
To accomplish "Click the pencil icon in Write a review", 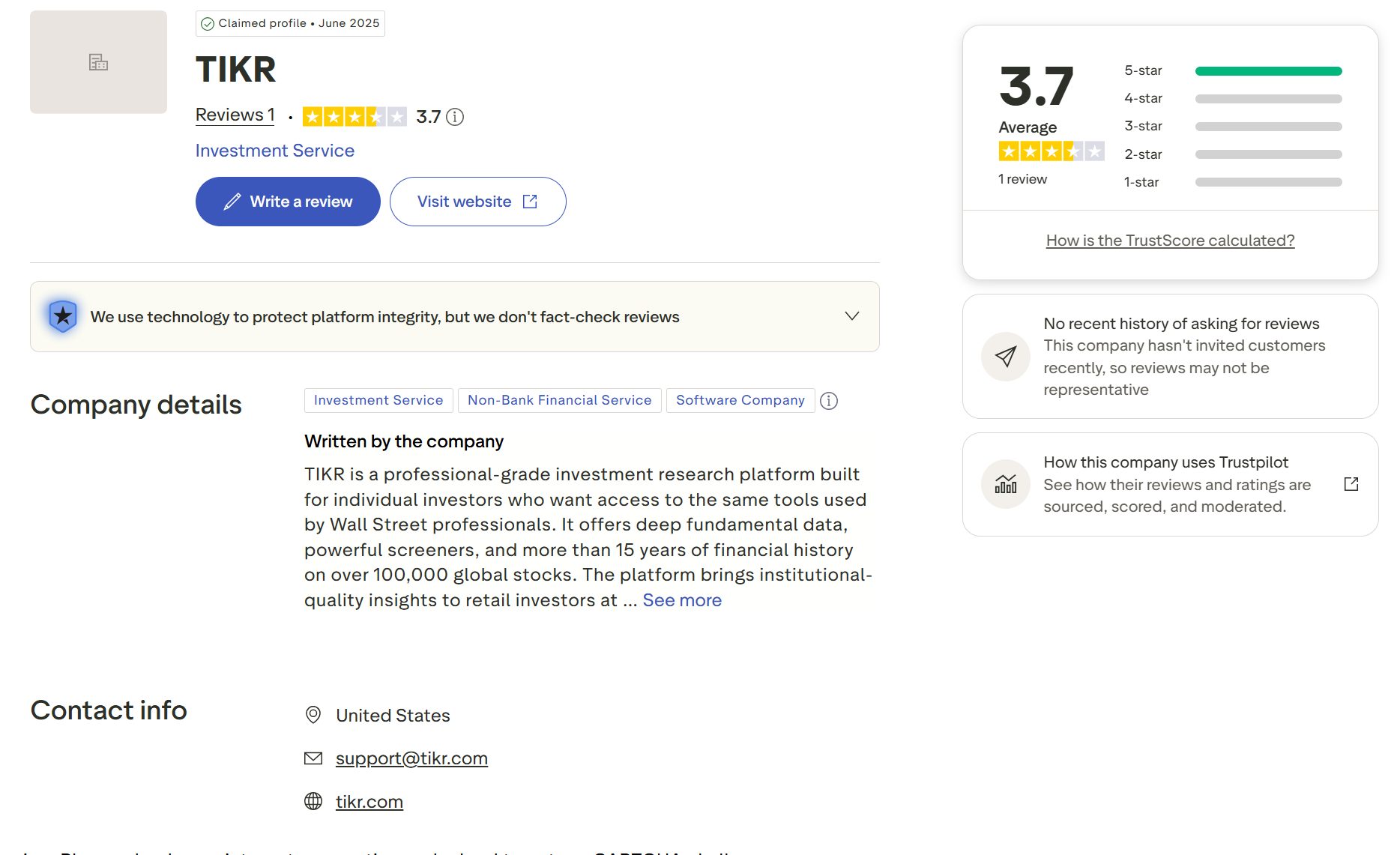I will [232, 202].
